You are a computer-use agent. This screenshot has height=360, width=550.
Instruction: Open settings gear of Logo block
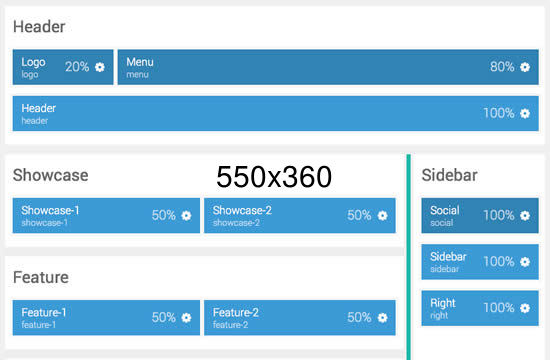[x=100, y=67]
